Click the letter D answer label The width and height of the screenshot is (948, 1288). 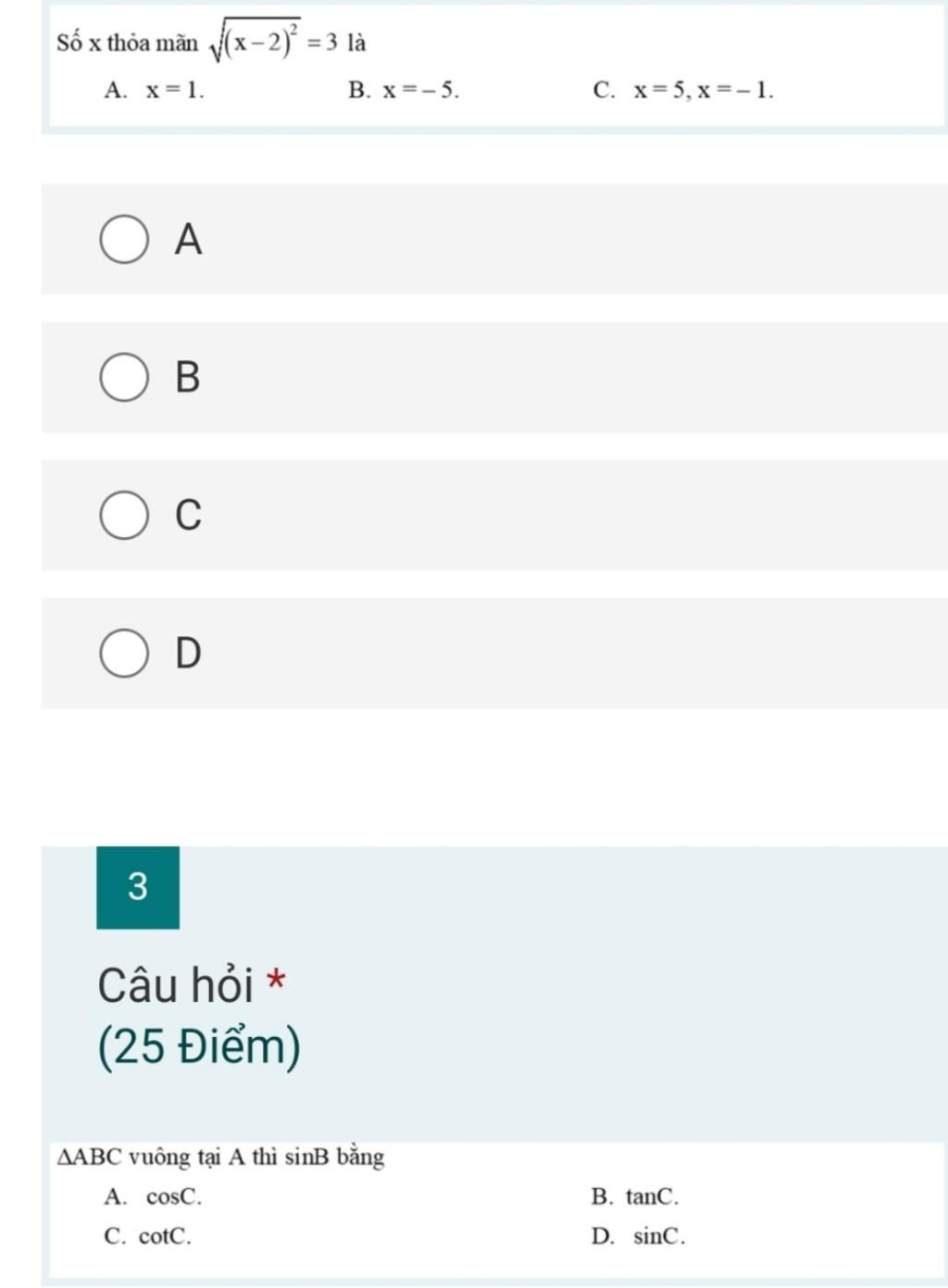pos(188,653)
